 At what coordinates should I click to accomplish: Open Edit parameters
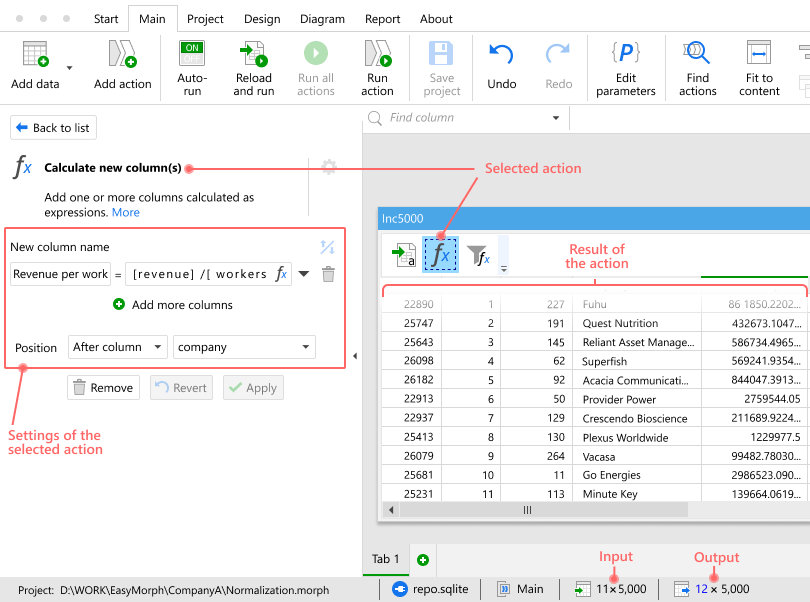626,68
